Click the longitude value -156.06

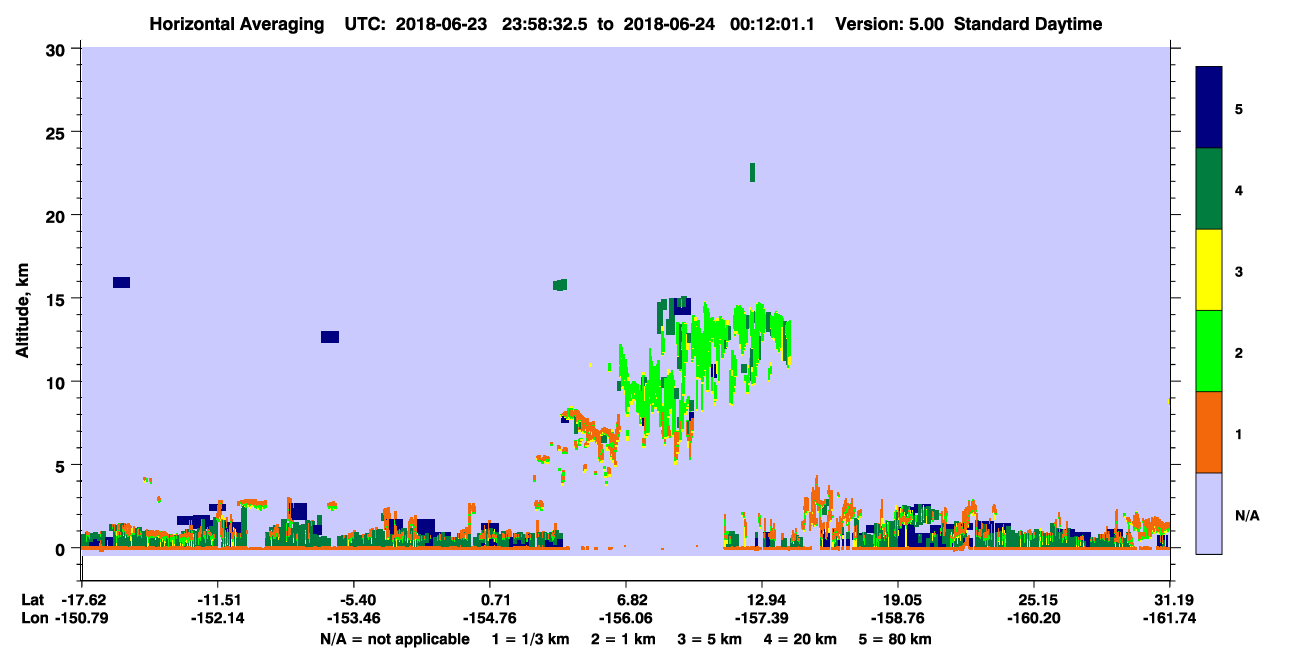626,618
